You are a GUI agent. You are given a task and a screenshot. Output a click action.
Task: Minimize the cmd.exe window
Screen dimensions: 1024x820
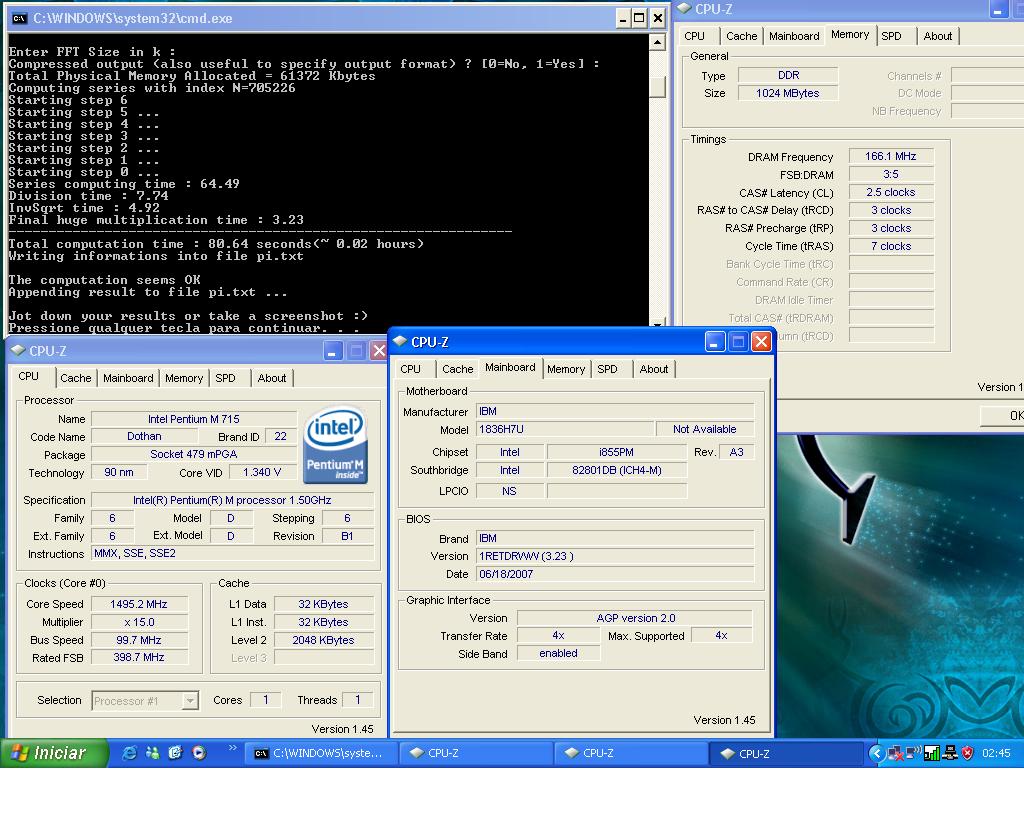pos(622,18)
